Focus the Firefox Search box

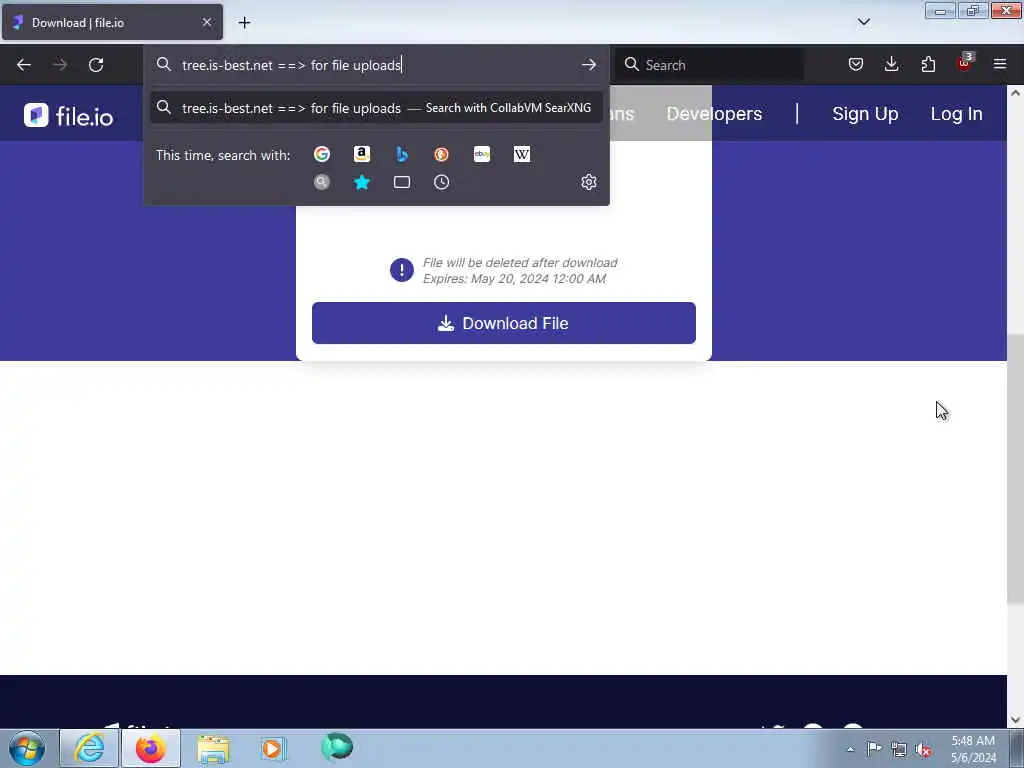point(710,65)
